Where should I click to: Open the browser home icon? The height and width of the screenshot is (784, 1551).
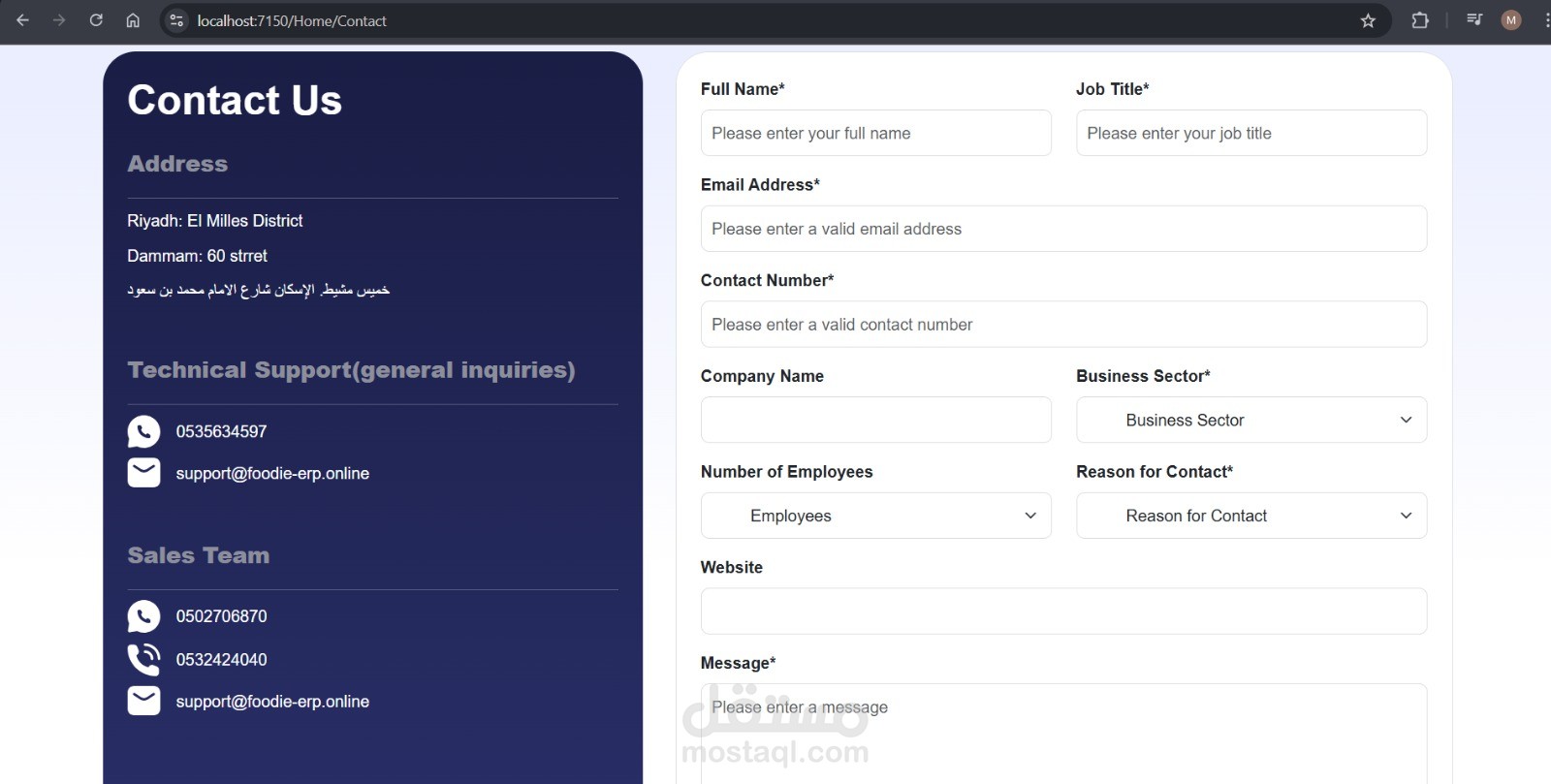(133, 20)
